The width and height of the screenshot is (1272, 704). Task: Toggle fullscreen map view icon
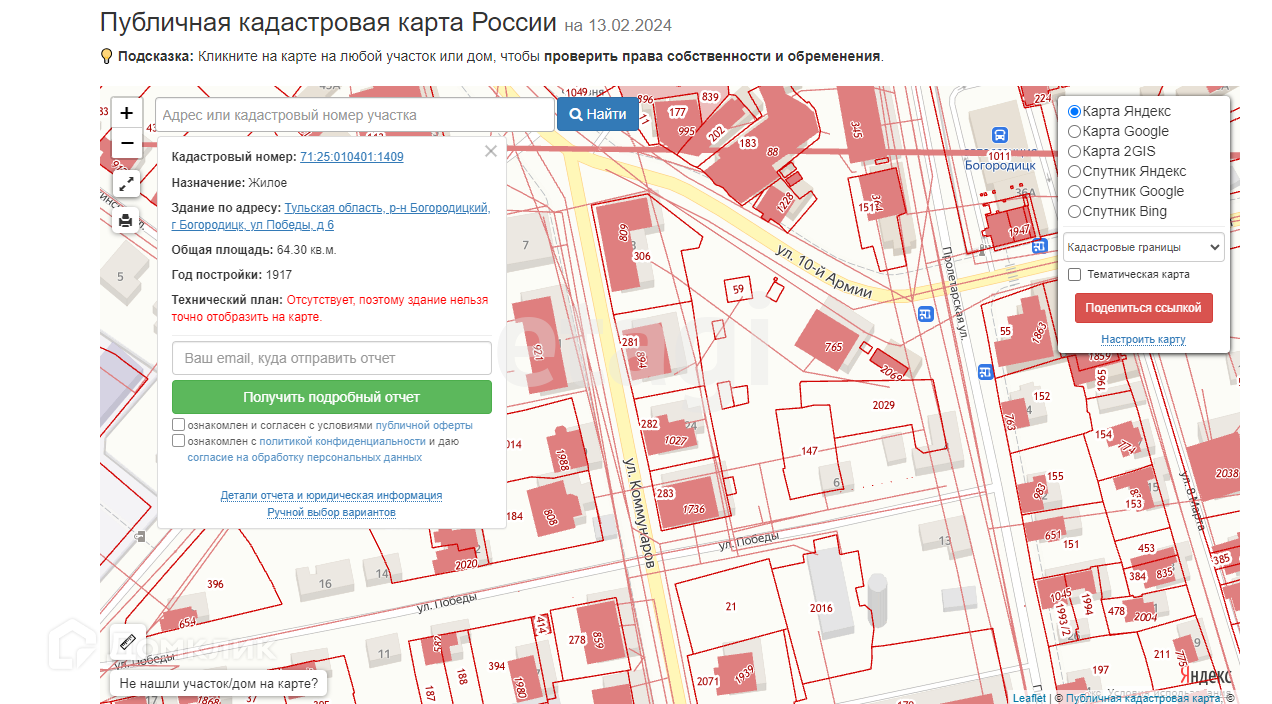point(126,184)
